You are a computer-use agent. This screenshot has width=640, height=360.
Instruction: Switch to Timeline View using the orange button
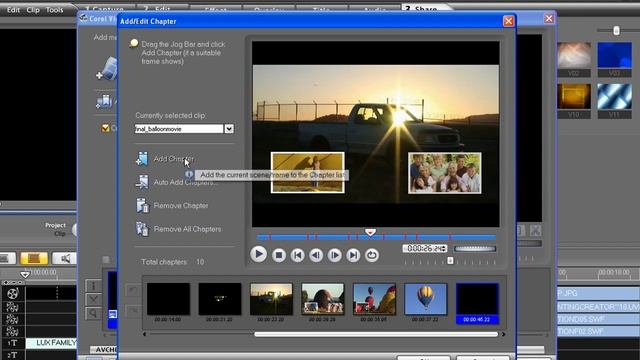click(x=34, y=258)
